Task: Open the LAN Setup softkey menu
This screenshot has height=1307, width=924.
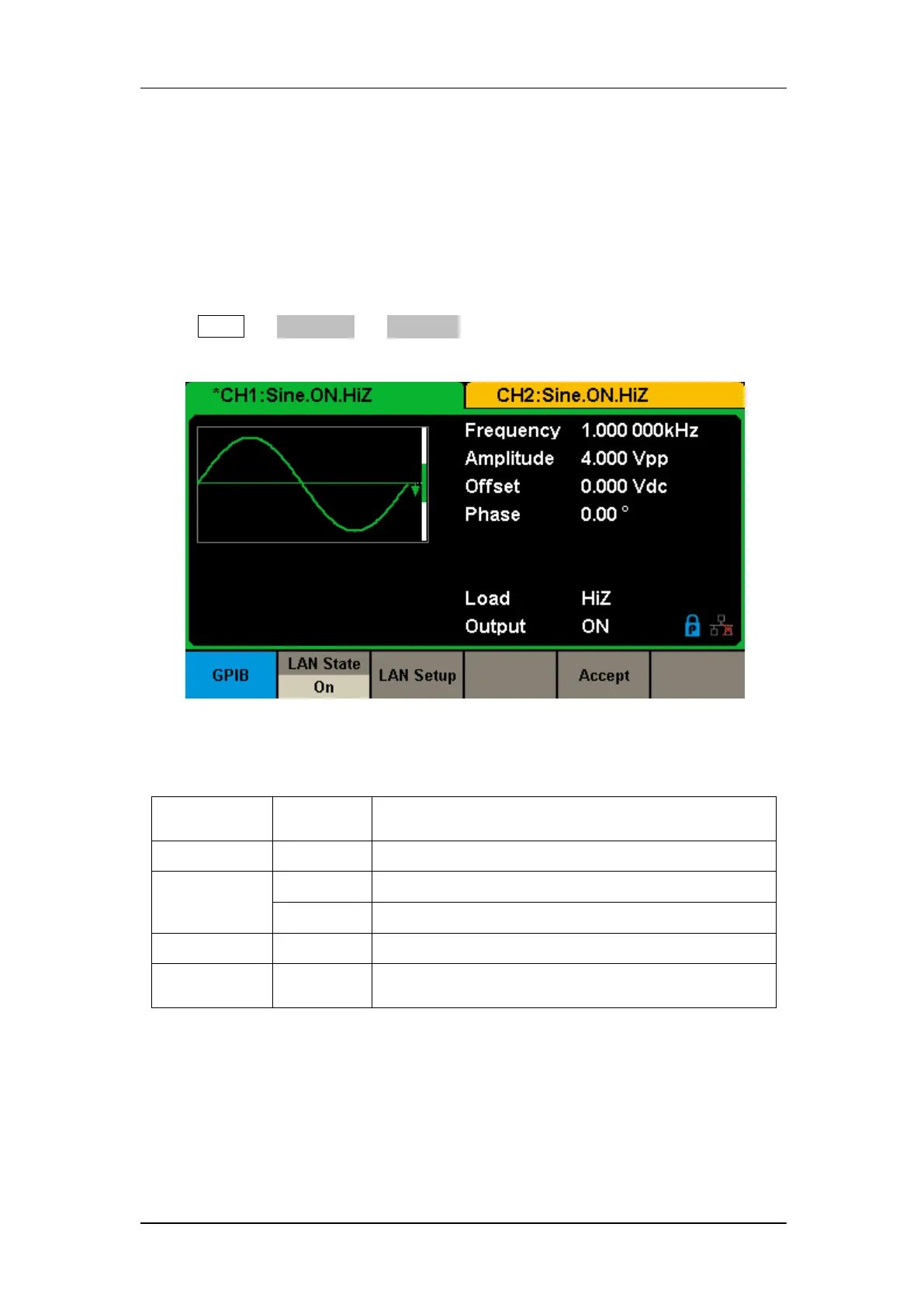Action: [x=417, y=675]
